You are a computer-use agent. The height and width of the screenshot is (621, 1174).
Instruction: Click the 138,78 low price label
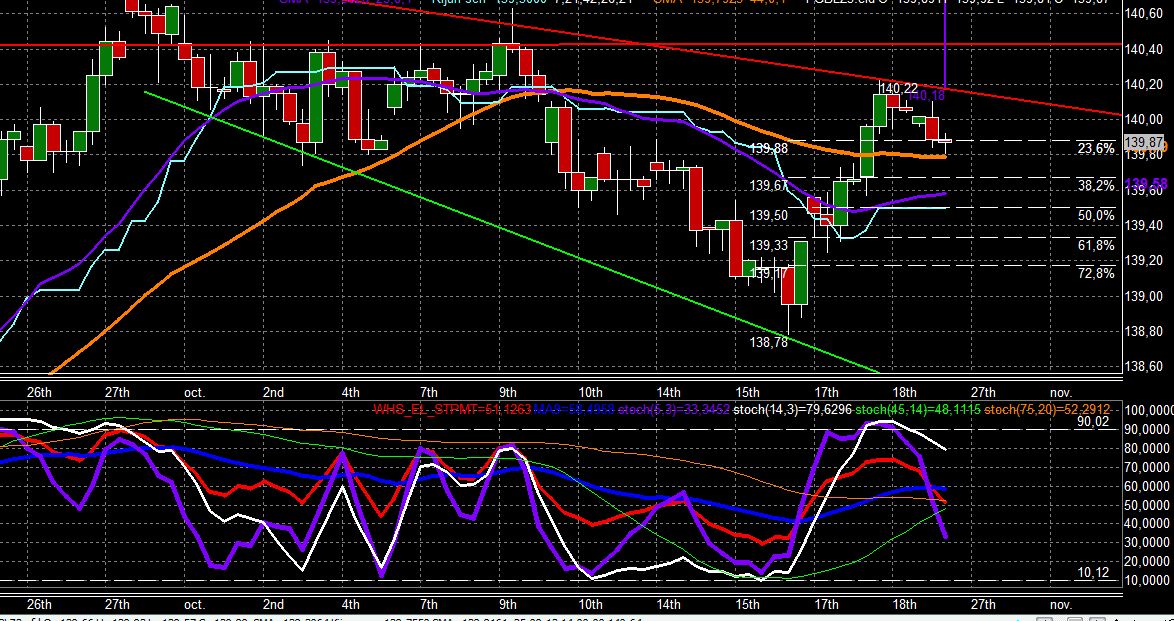click(769, 342)
